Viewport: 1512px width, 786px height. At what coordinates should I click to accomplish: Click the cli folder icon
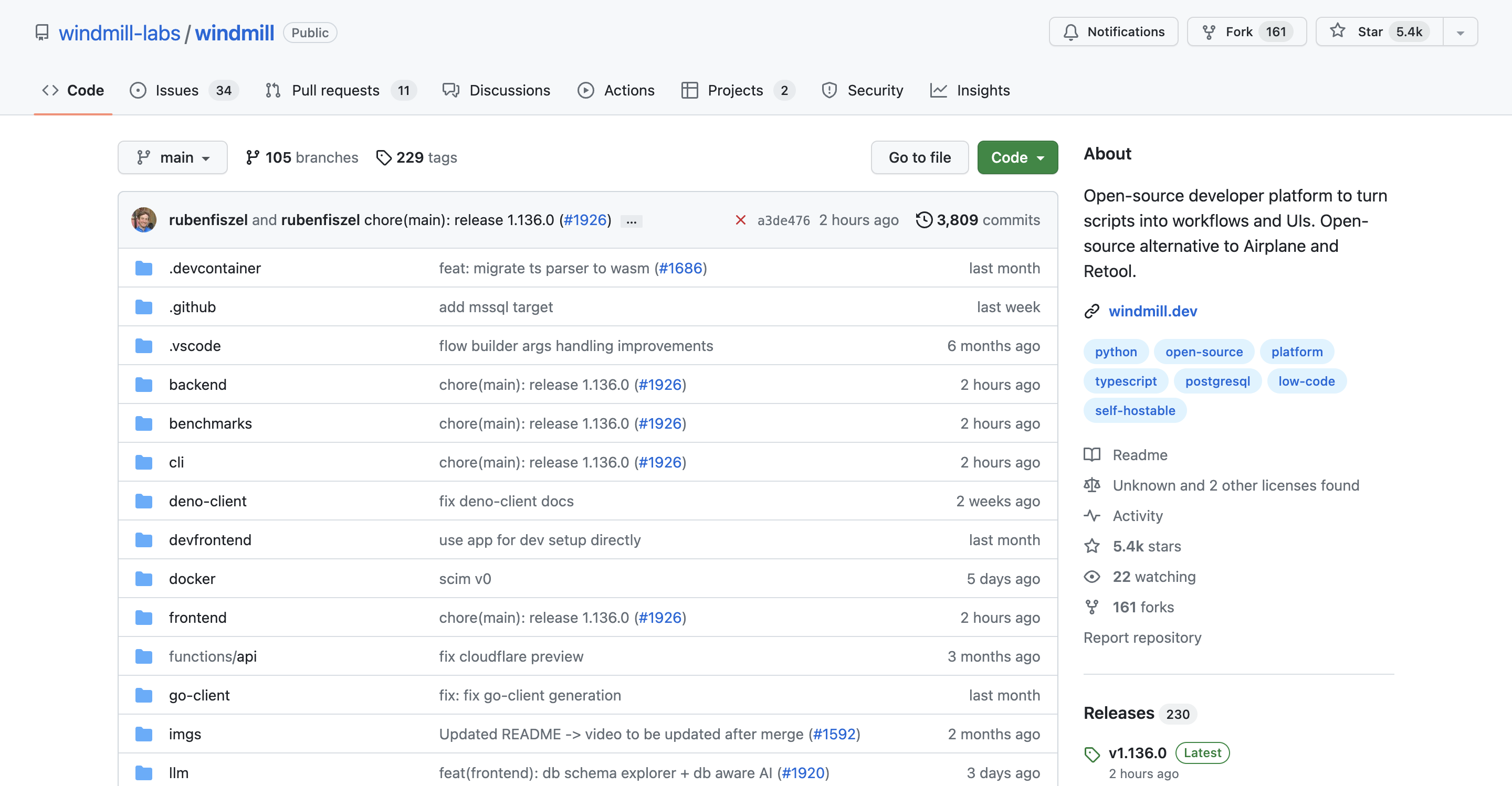pos(143,462)
